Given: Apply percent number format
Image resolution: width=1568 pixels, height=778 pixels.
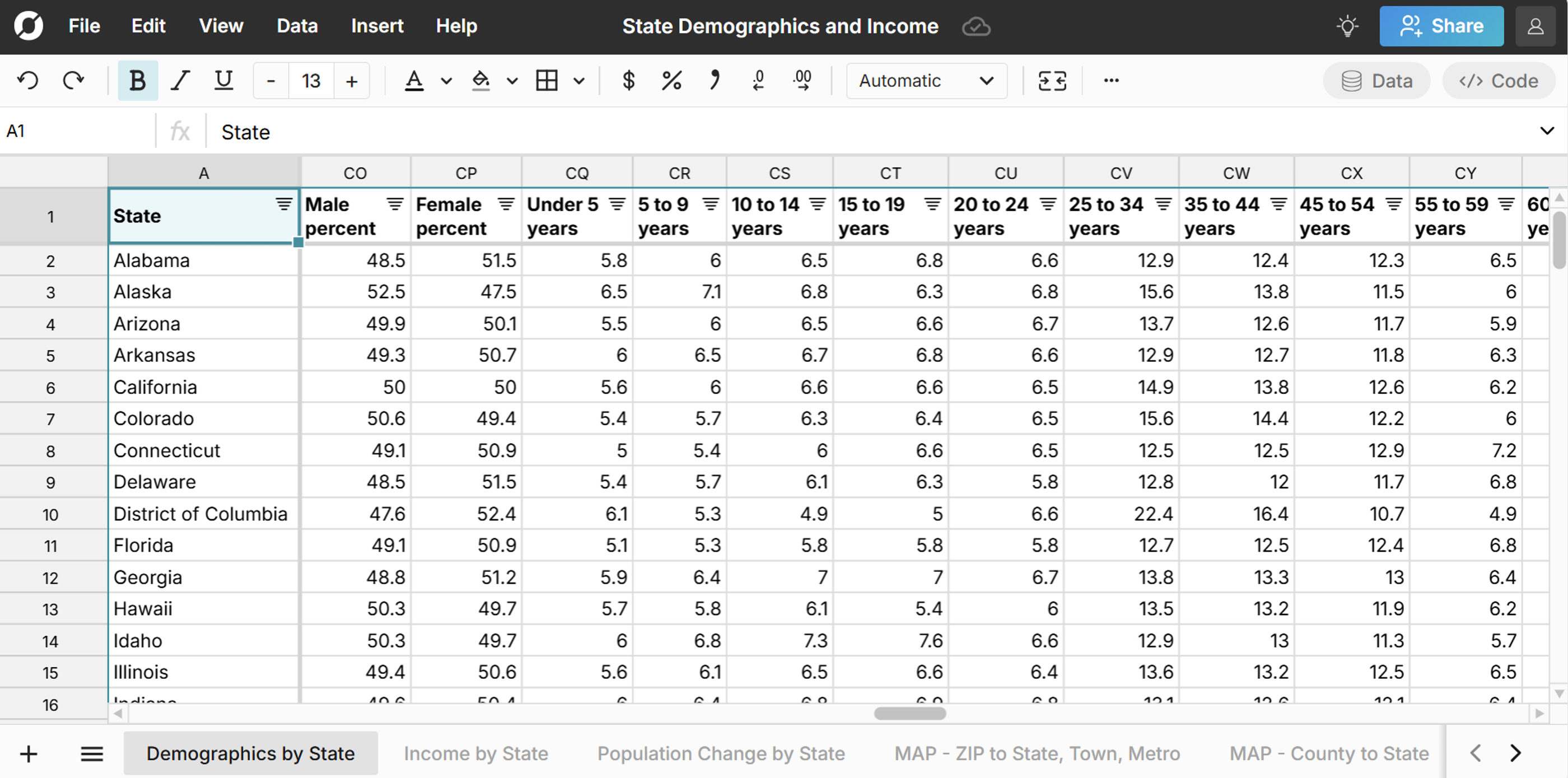Looking at the screenshot, I should pyautogui.click(x=671, y=80).
